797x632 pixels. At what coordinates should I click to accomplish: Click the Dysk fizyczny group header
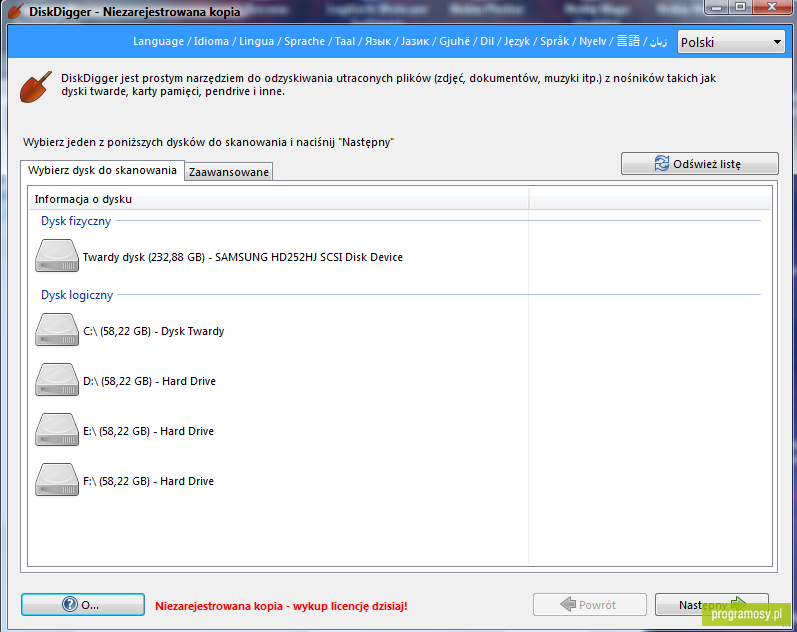pos(76,221)
